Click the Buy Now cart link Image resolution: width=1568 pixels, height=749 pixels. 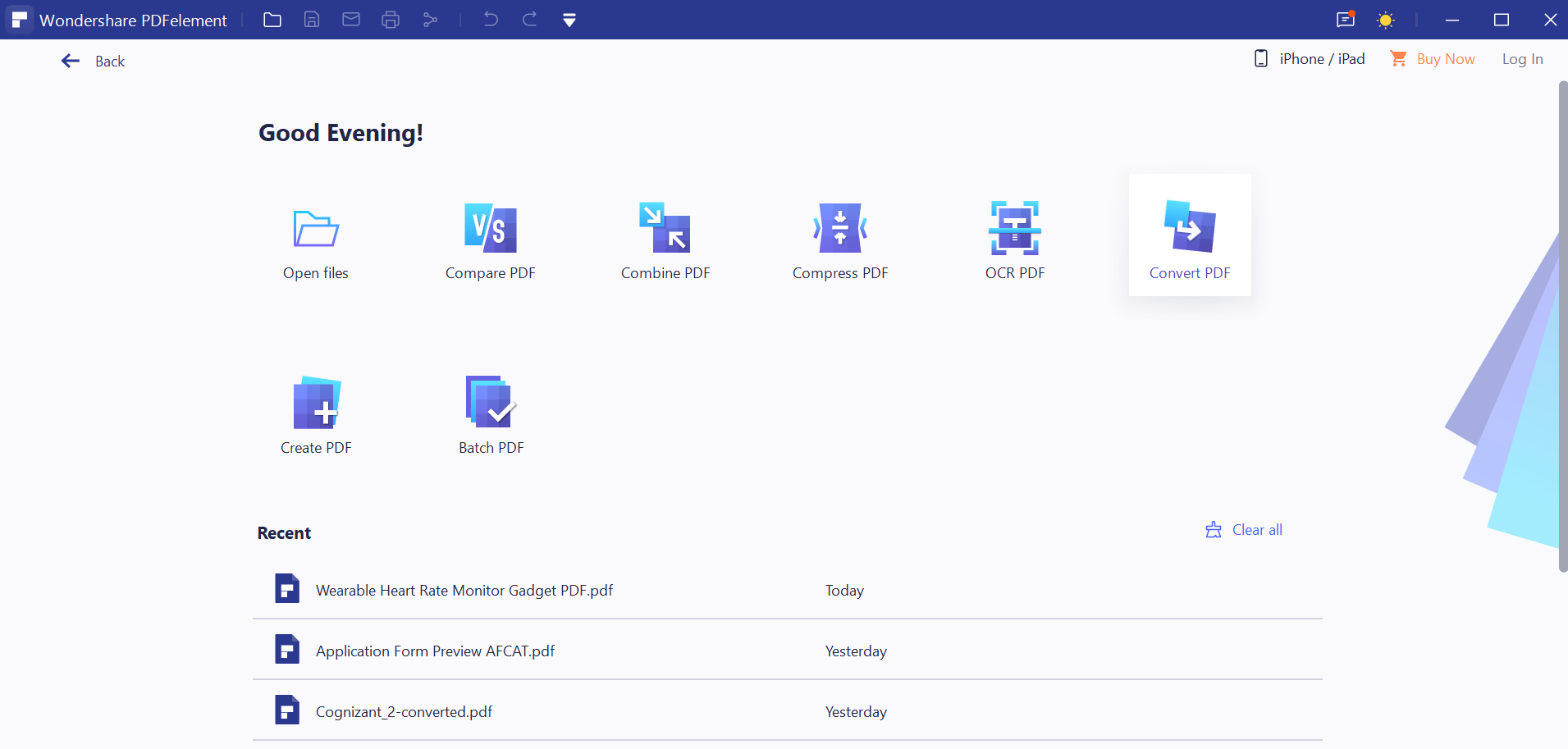1433,59
